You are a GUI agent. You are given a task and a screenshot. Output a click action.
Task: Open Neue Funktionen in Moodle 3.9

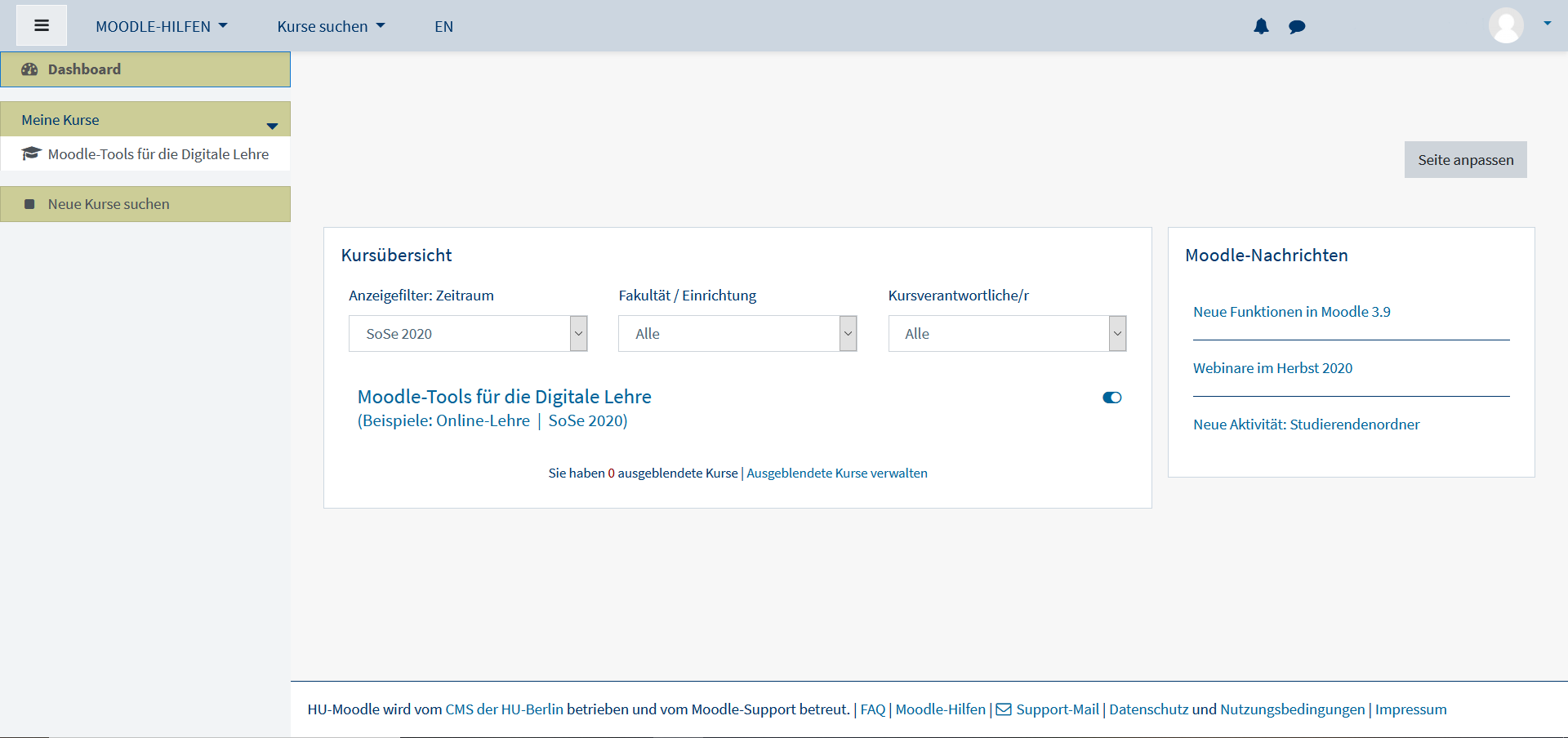click(1291, 312)
